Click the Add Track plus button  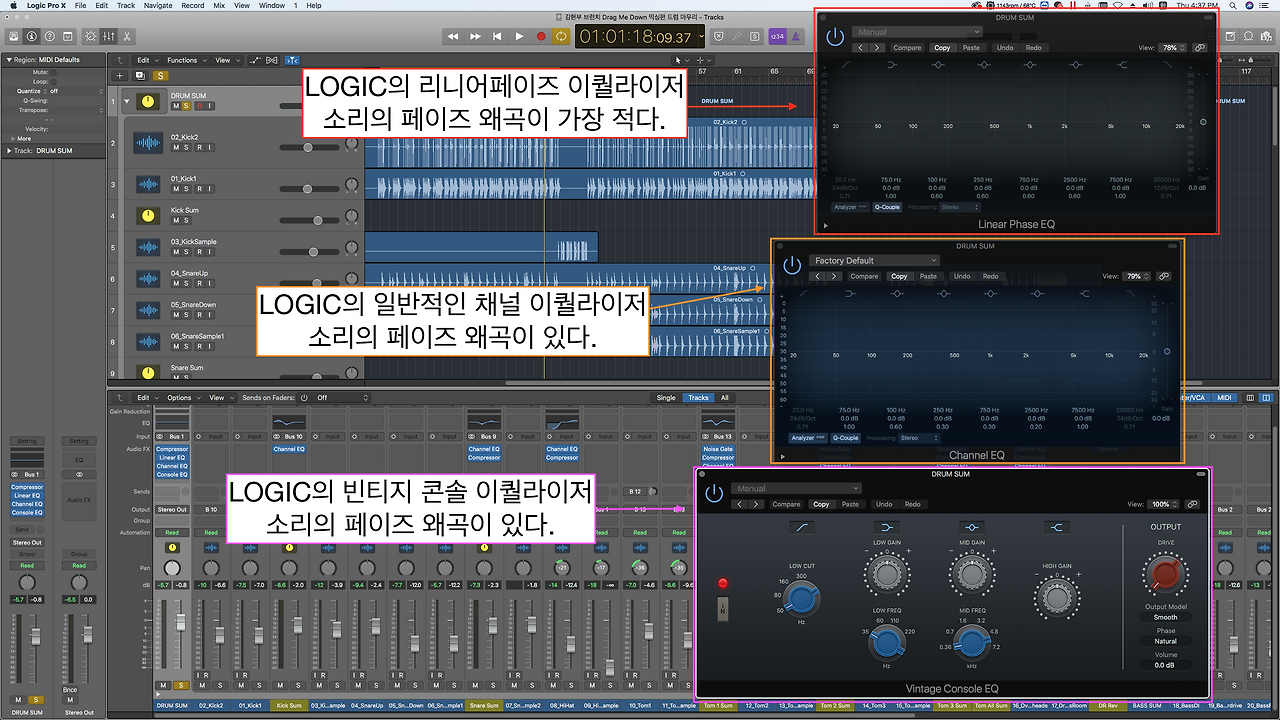pyautogui.click(x=120, y=75)
